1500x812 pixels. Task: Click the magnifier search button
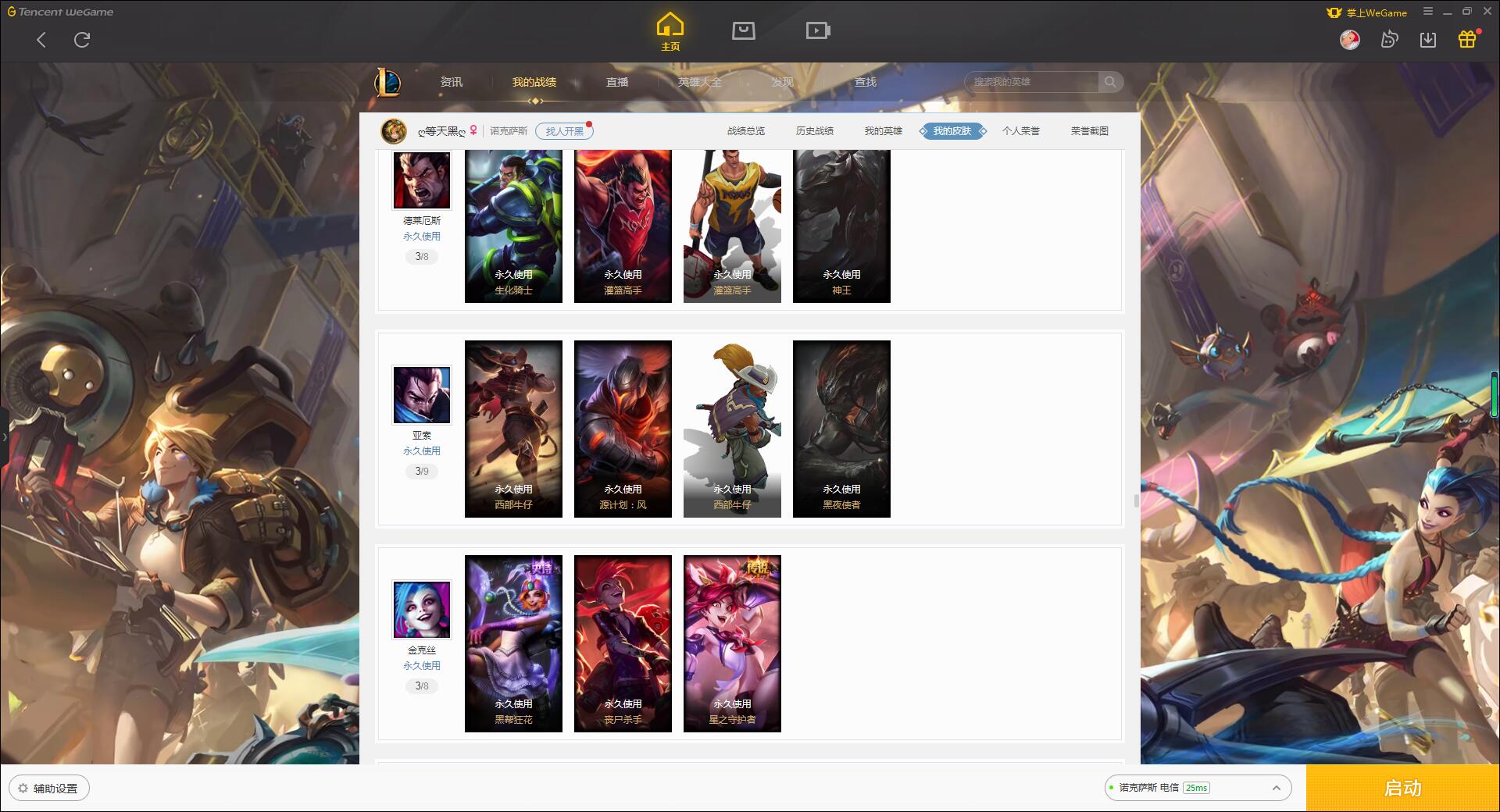(x=1110, y=82)
